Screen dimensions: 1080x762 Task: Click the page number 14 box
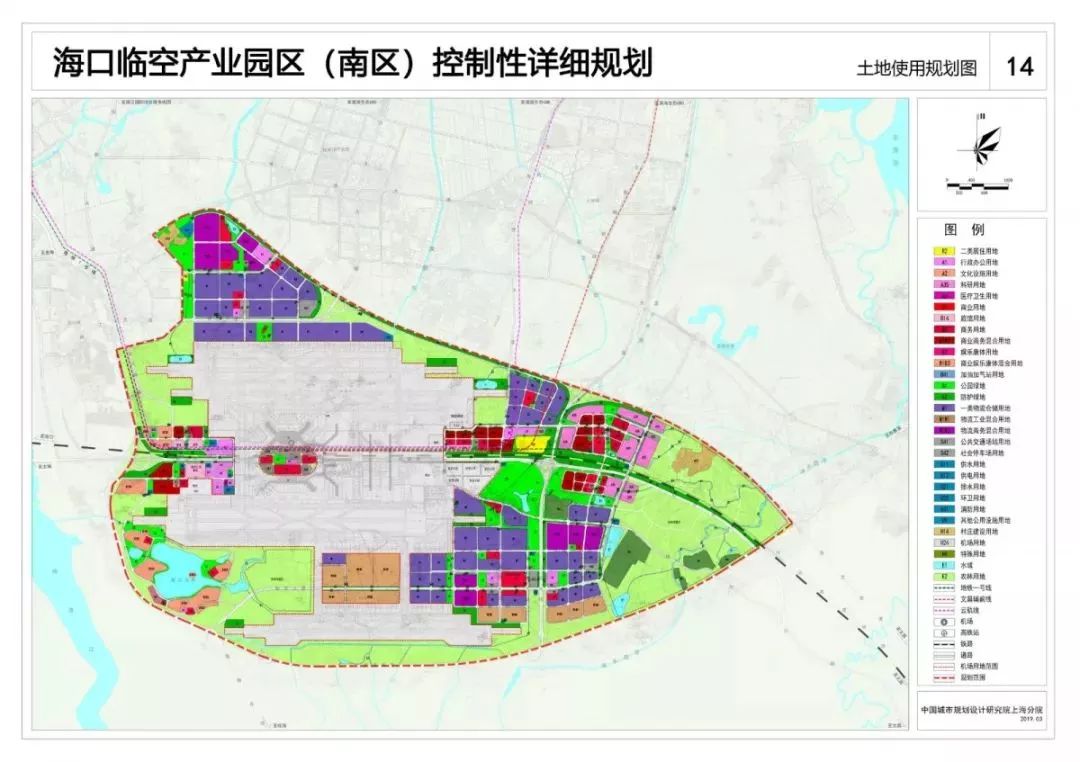tap(1019, 66)
